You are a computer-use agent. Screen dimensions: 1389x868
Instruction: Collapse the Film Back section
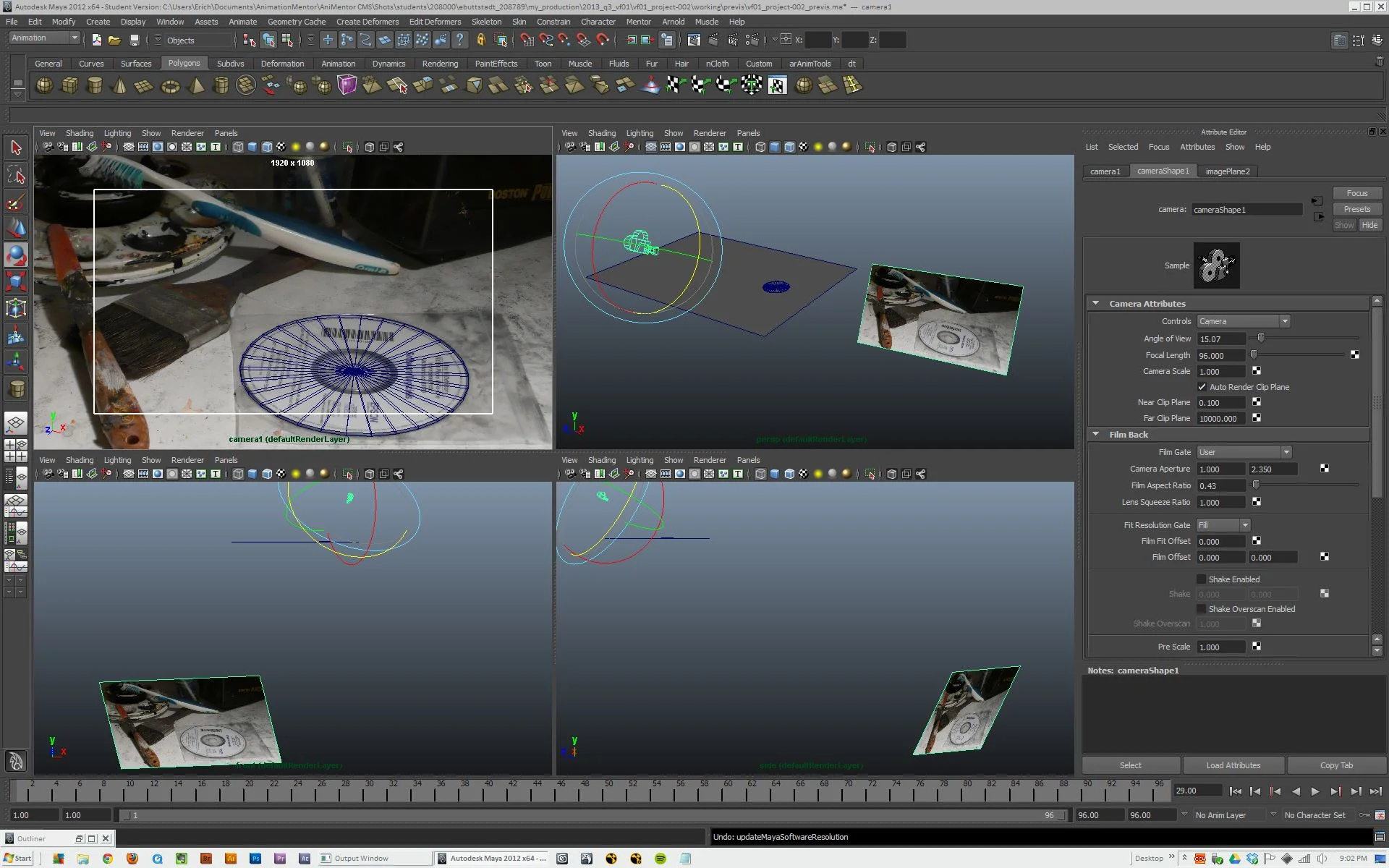[1095, 434]
